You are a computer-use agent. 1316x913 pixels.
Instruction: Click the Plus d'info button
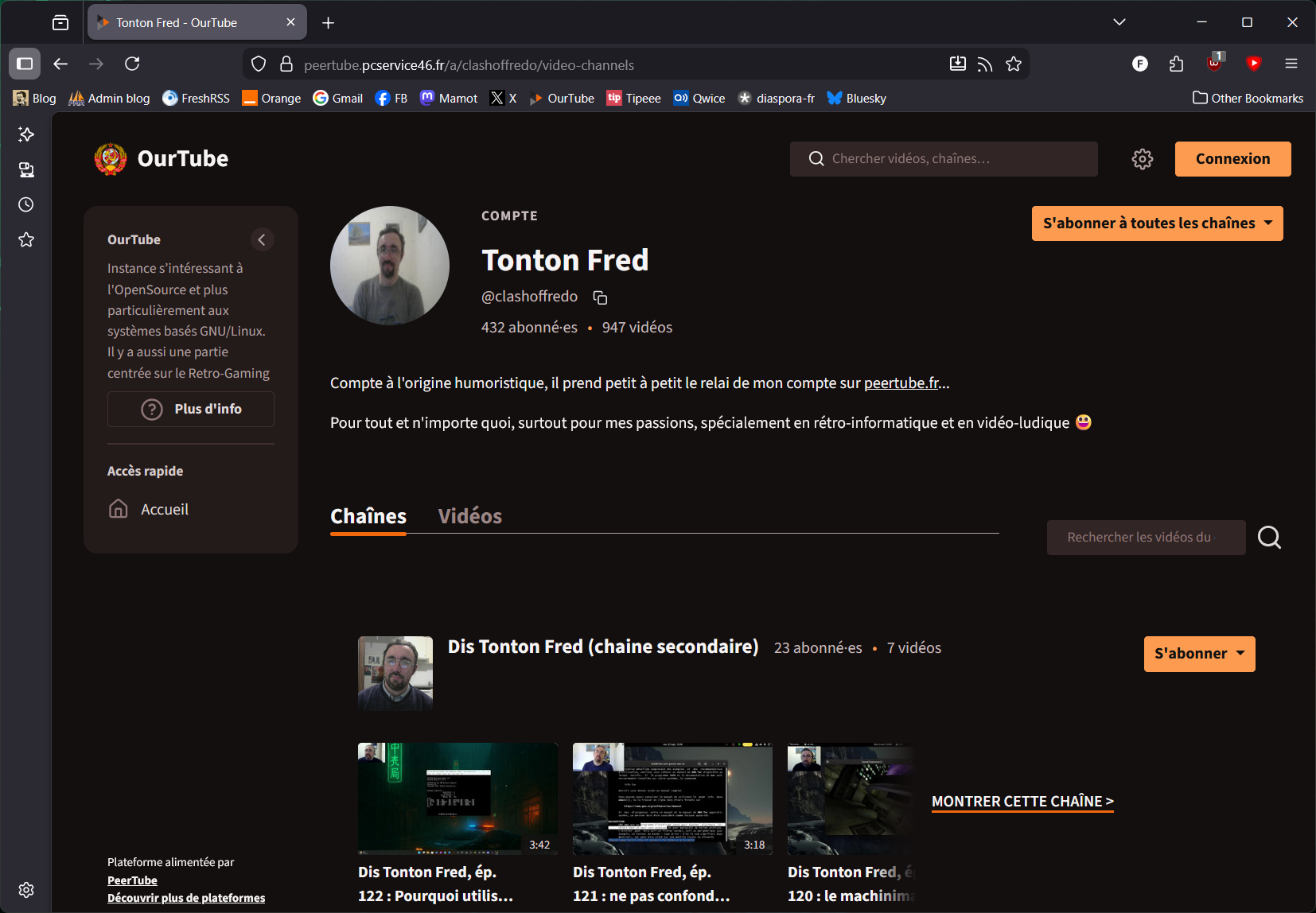coord(191,409)
